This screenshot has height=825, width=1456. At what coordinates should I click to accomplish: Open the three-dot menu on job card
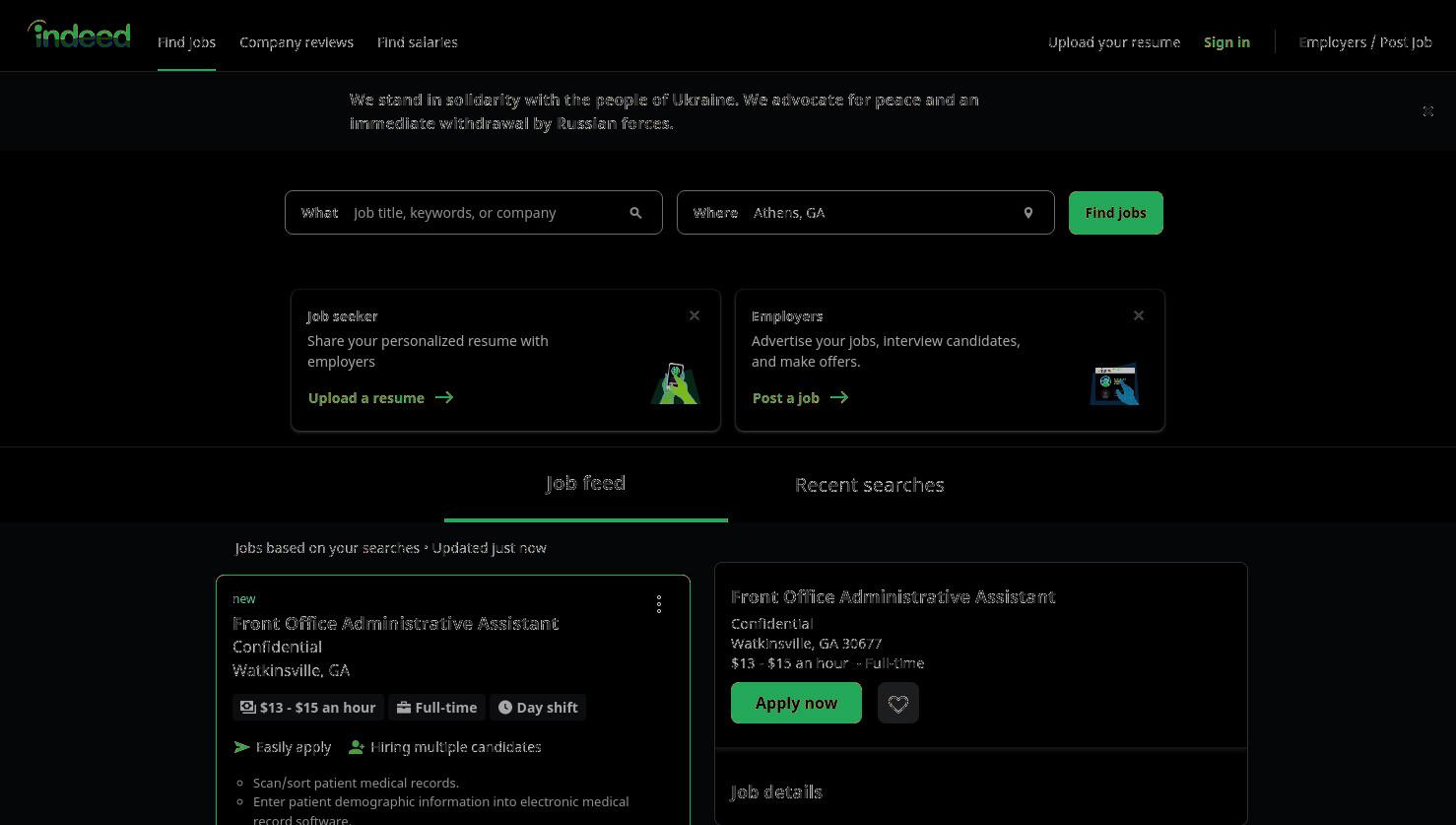[659, 604]
